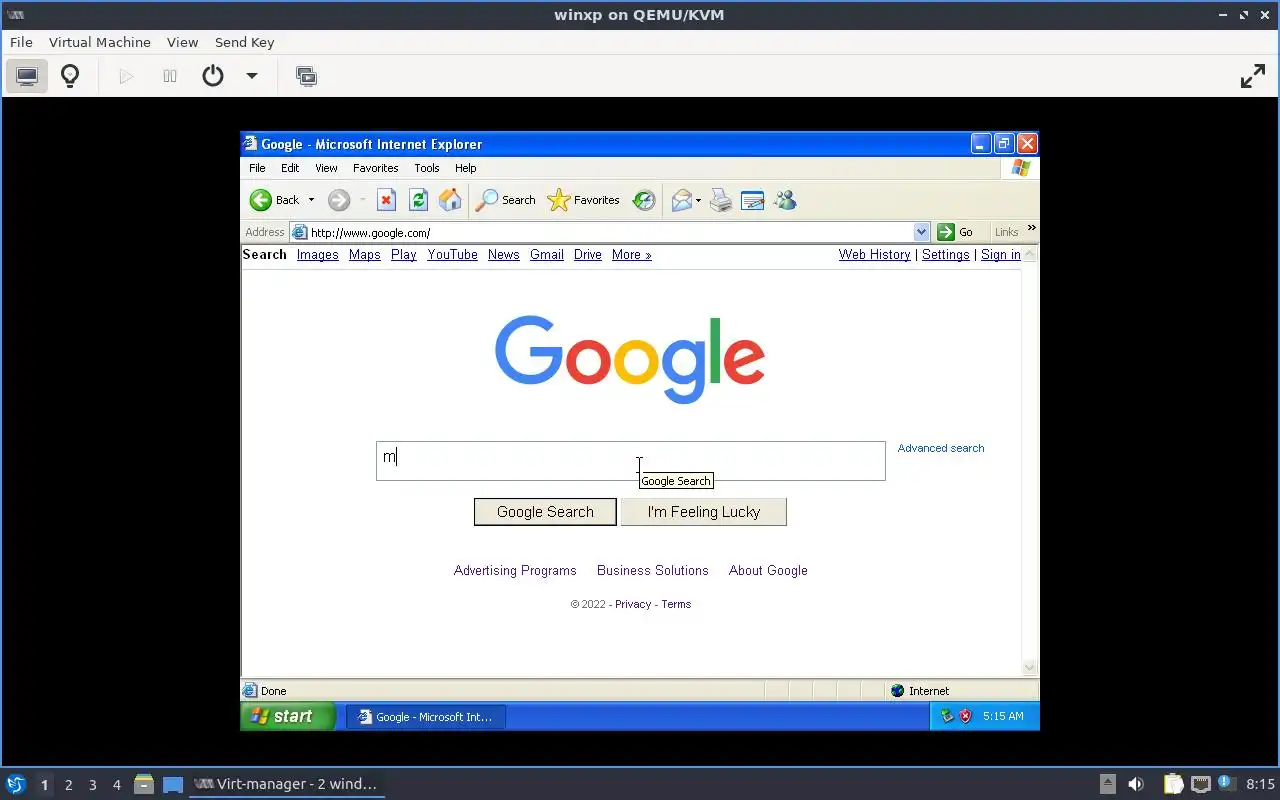This screenshot has width=1280, height=800.
Task: Click the host network tray icon
Action: coord(1201,784)
